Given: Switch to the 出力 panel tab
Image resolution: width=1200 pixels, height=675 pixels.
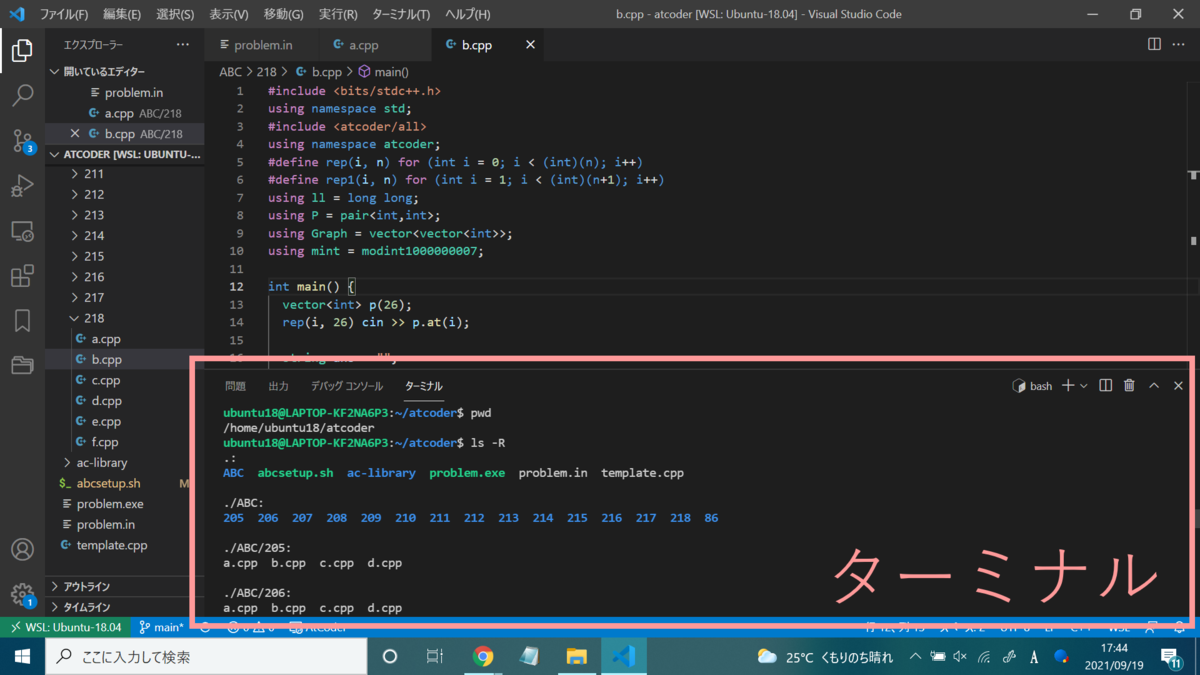Looking at the screenshot, I should click(278, 386).
